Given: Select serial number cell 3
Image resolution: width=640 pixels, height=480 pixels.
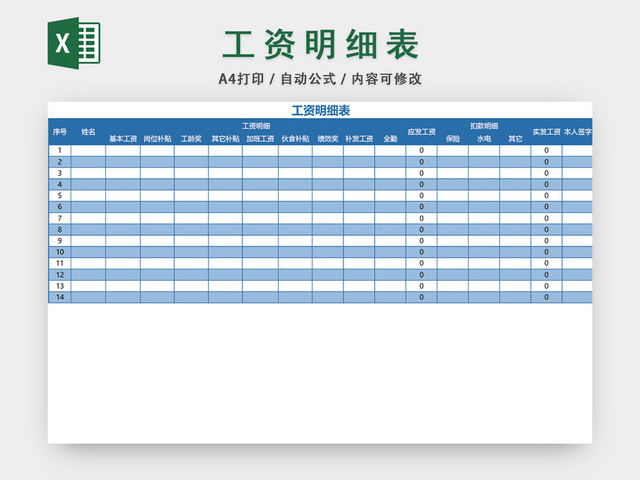Looking at the screenshot, I should point(60,173).
